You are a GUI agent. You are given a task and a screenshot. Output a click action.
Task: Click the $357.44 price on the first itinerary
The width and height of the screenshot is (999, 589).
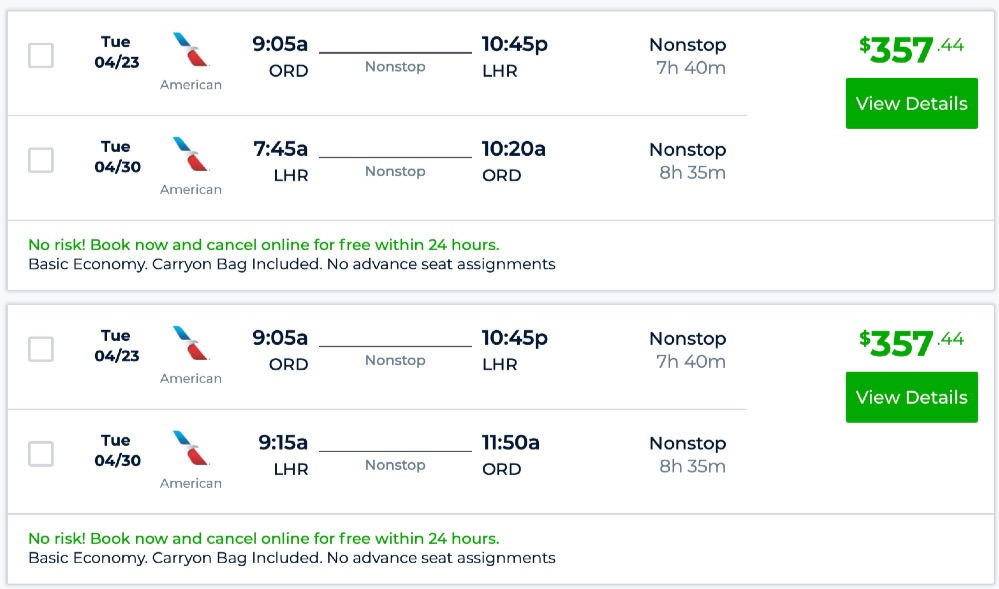coord(911,48)
